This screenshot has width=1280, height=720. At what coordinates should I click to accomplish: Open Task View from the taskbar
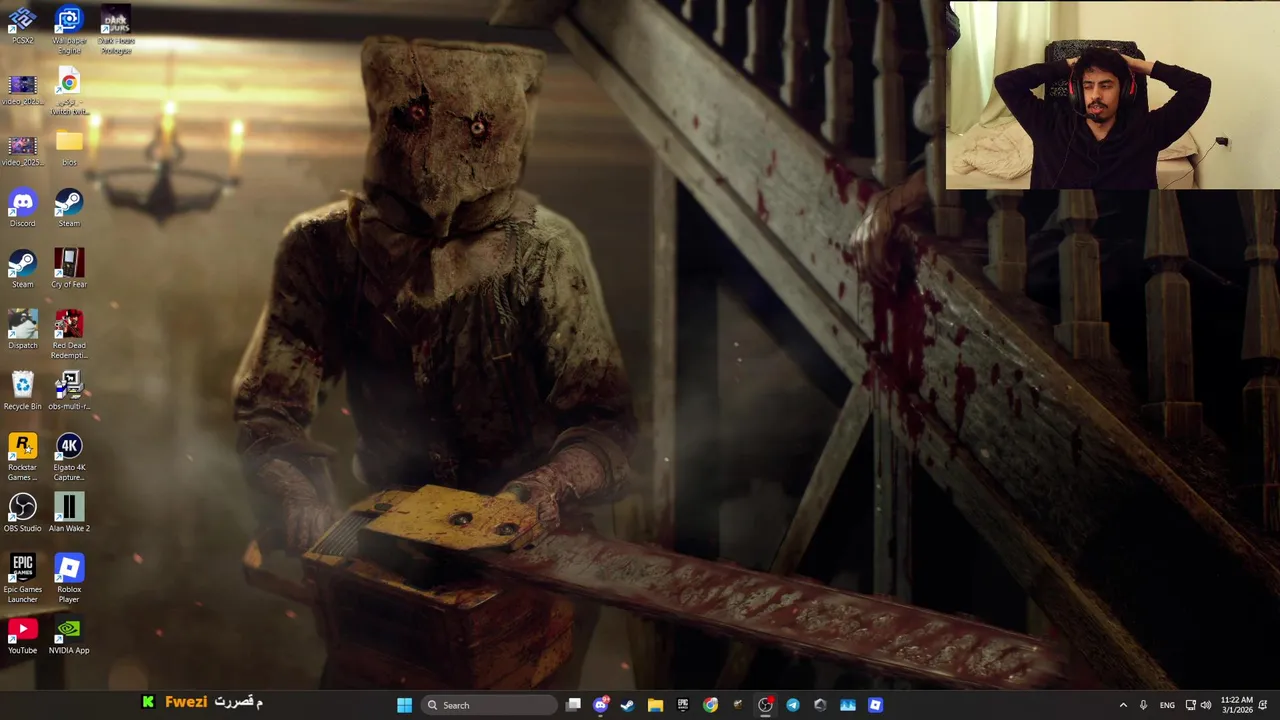click(x=573, y=705)
